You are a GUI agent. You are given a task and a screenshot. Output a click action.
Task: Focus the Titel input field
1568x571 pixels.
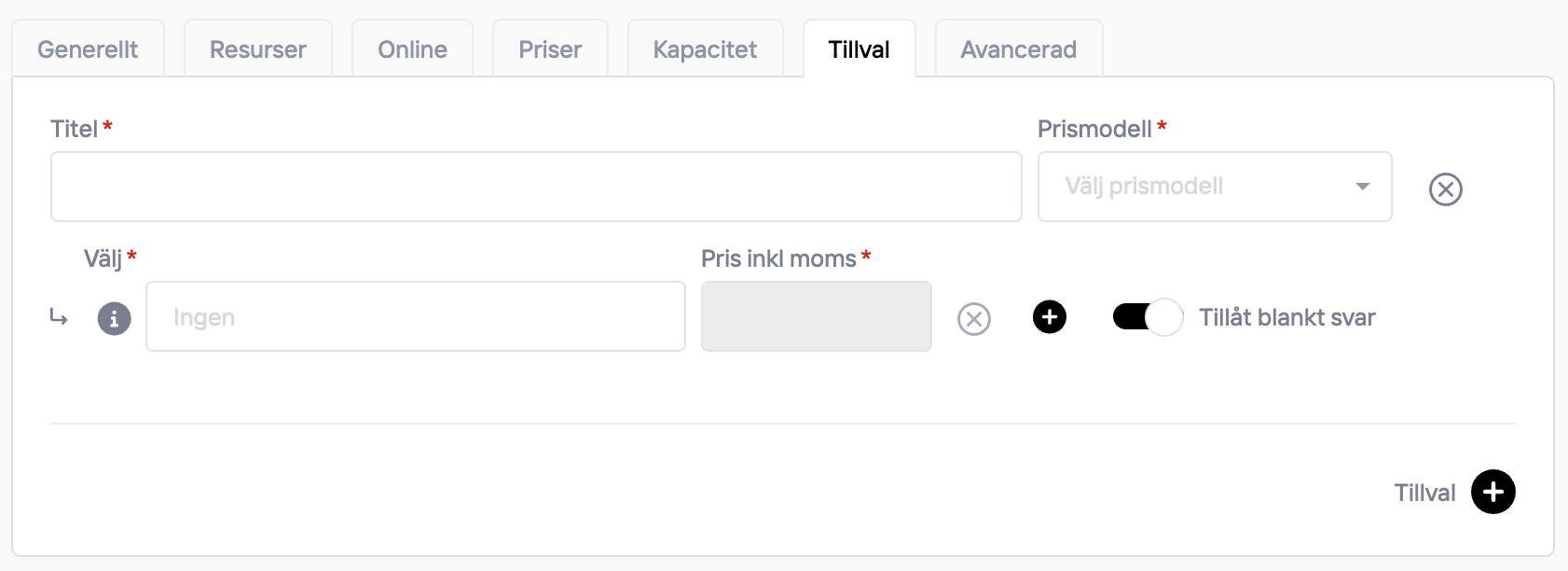[x=536, y=187]
